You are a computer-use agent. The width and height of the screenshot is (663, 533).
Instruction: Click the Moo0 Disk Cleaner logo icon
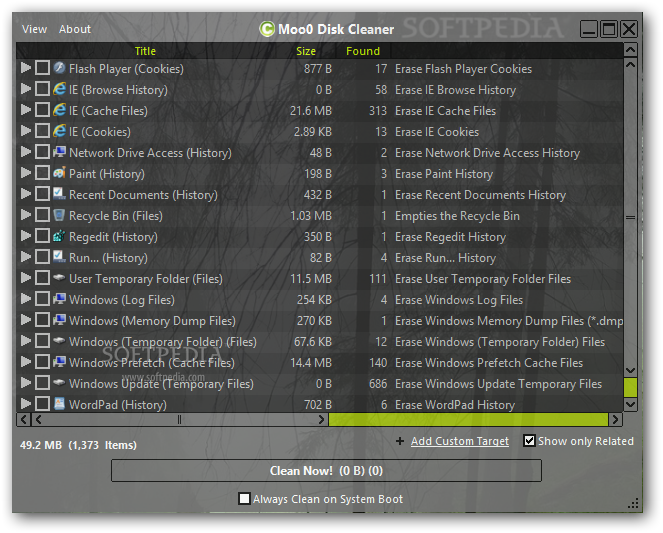pos(267,29)
